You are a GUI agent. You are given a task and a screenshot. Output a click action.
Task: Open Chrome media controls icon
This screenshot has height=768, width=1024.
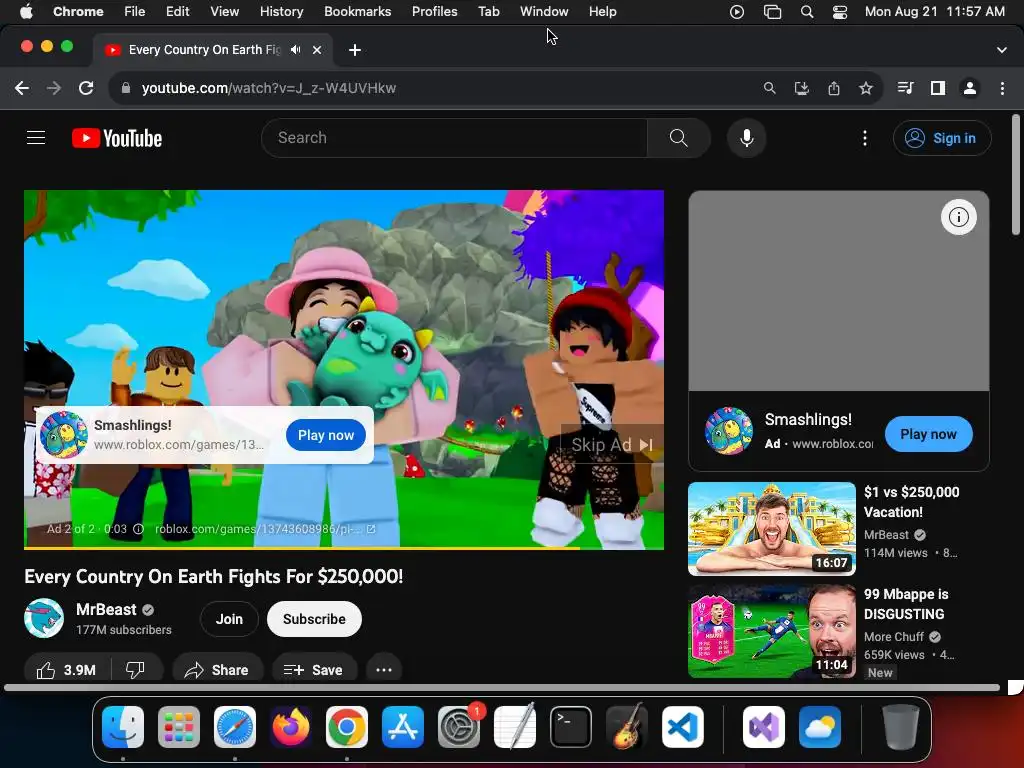[x=905, y=88]
